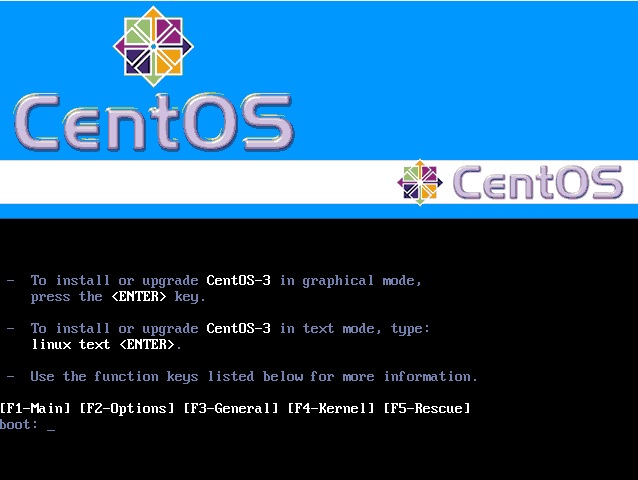Open the F4-Kernel help label
638x480 pixels.
pyautogui.click(x=331, y=408)
